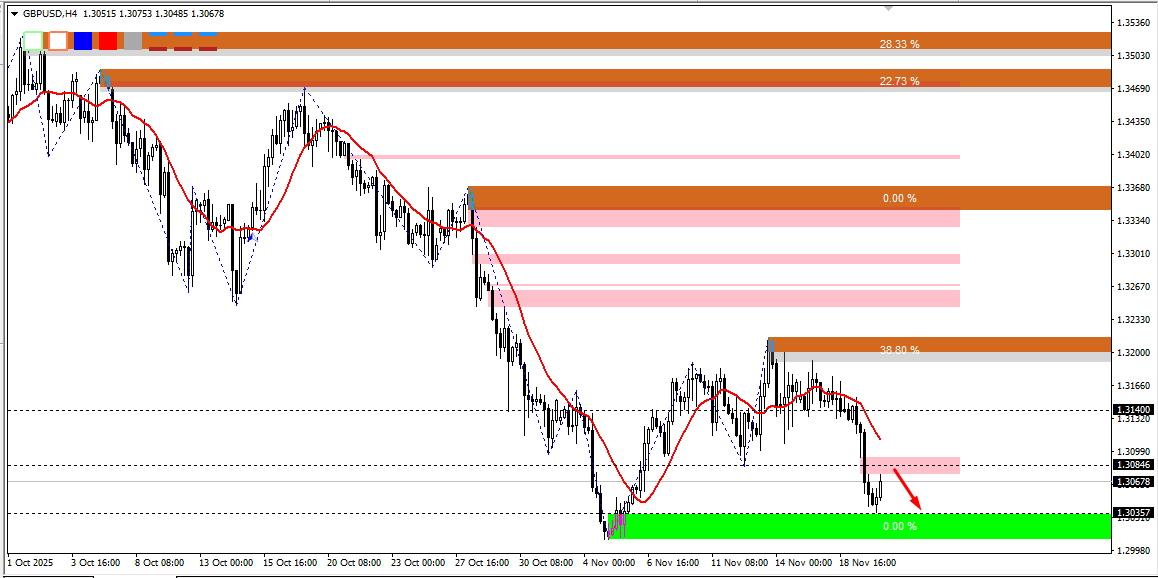
Task: Click the 18 Nov 16:00 time axis label
Action: tap(868, 562)
